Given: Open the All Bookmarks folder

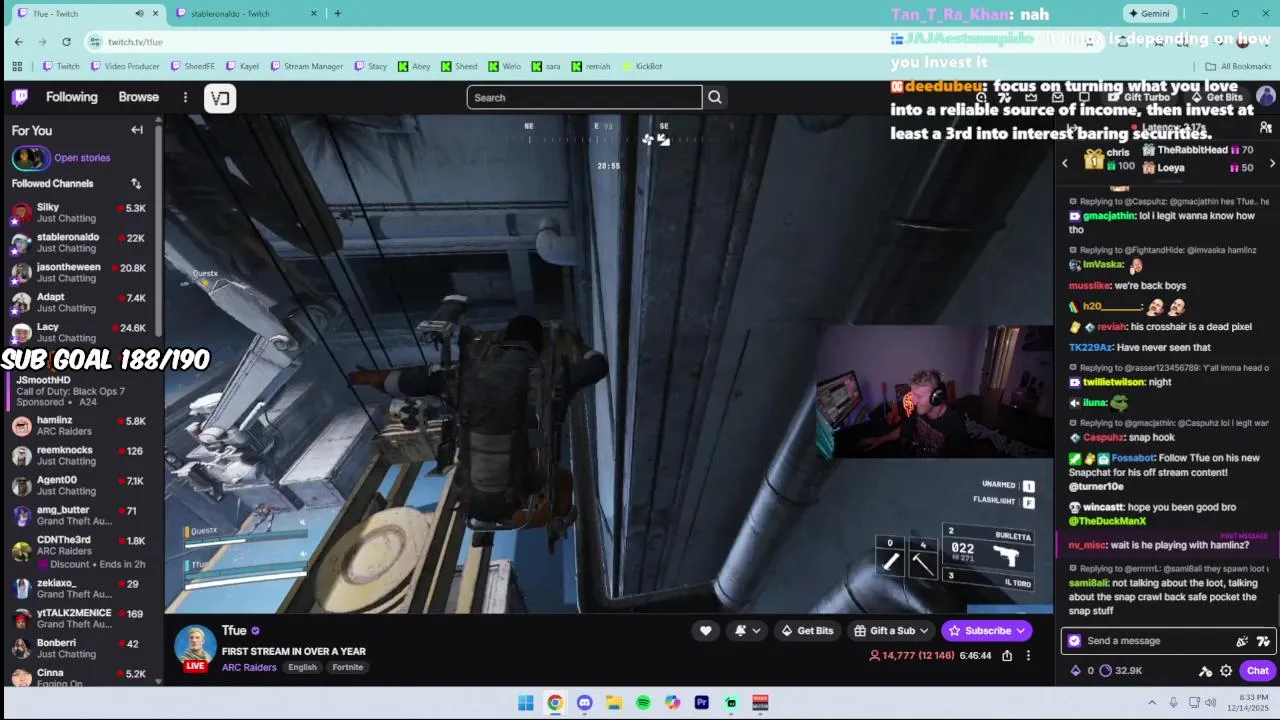Looking at the screenshot, I should click(1239, 66).
